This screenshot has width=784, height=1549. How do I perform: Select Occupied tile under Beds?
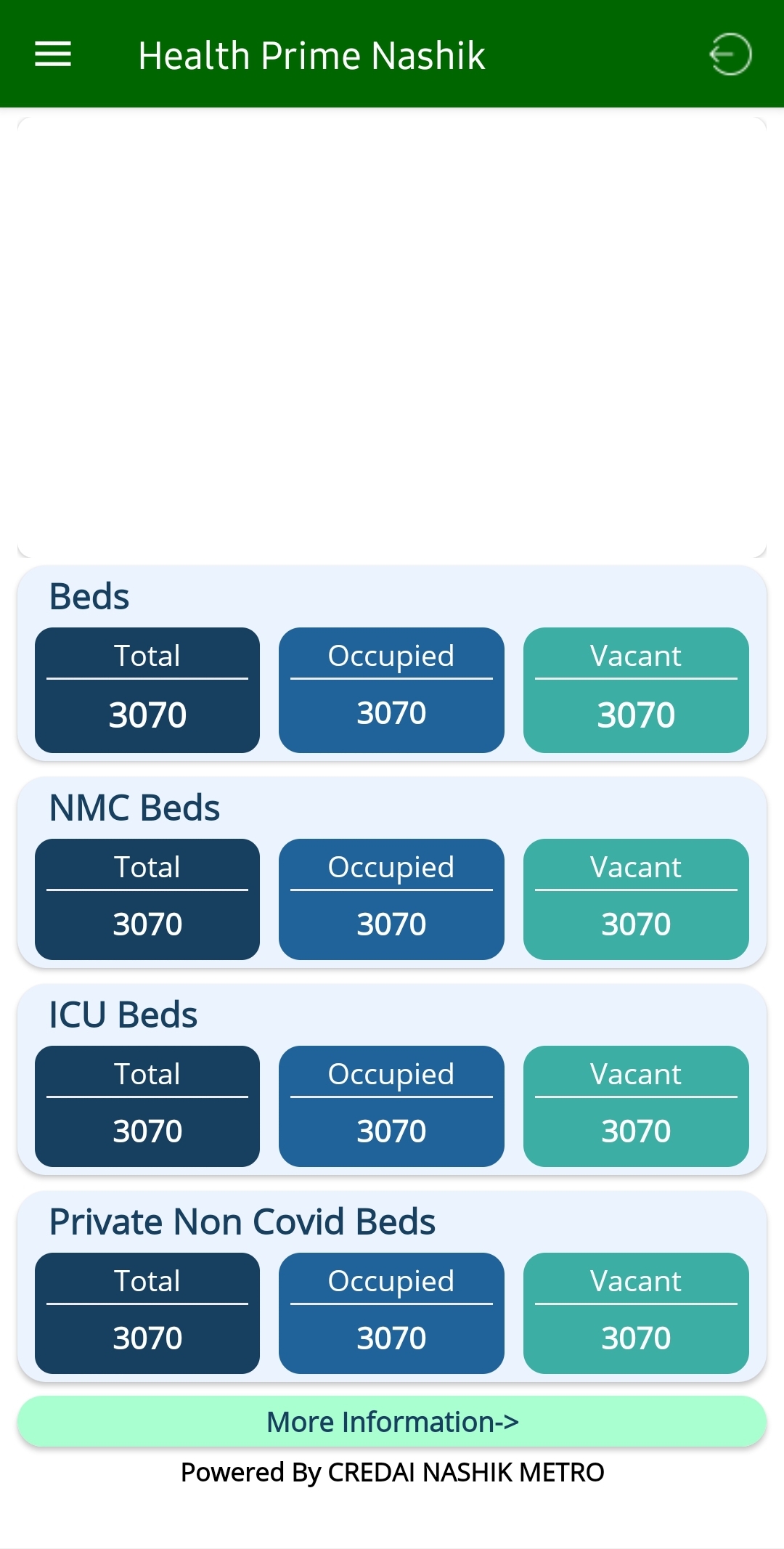(391, 690)
